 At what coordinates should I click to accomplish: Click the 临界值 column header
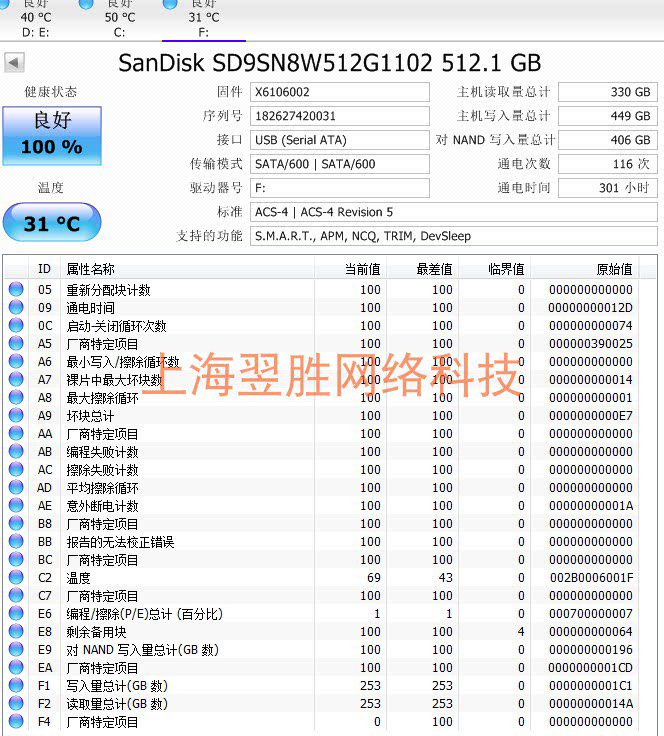click(494, 269)
